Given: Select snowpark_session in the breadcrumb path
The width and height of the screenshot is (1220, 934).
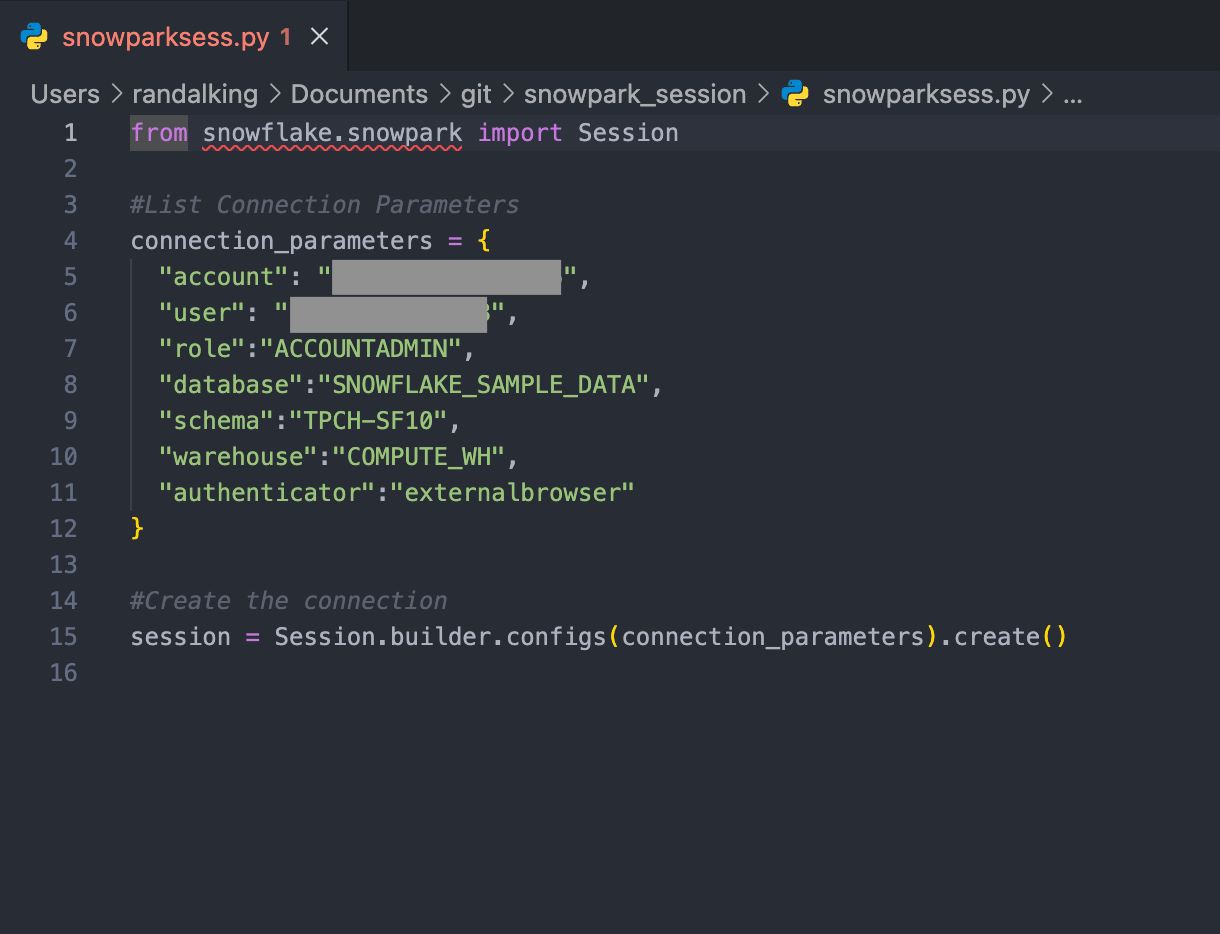Looking at the screenshot, I should click(634, 94).
